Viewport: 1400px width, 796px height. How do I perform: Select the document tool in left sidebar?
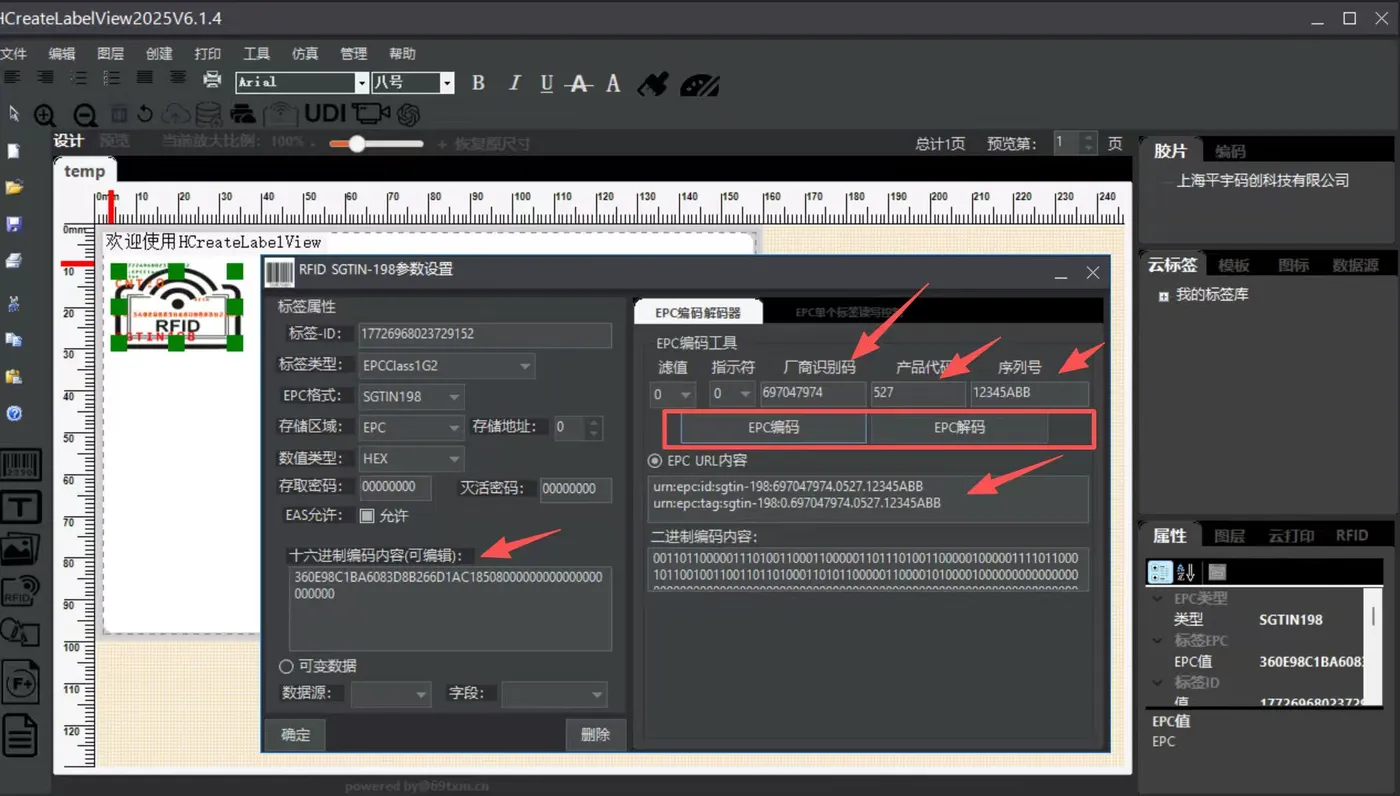(x=20, y=735)
